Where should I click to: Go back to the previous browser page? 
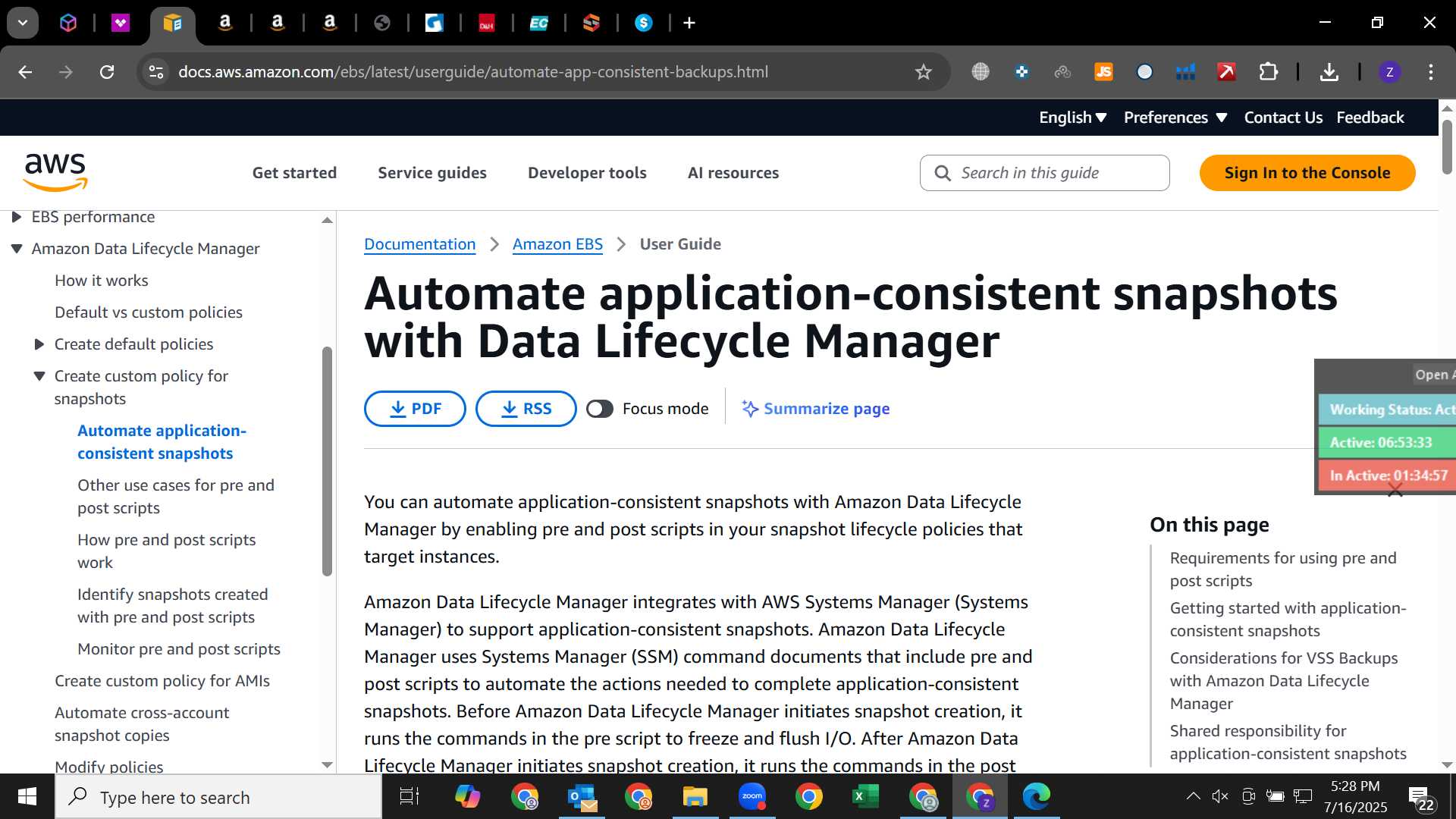tap(25, 72)
